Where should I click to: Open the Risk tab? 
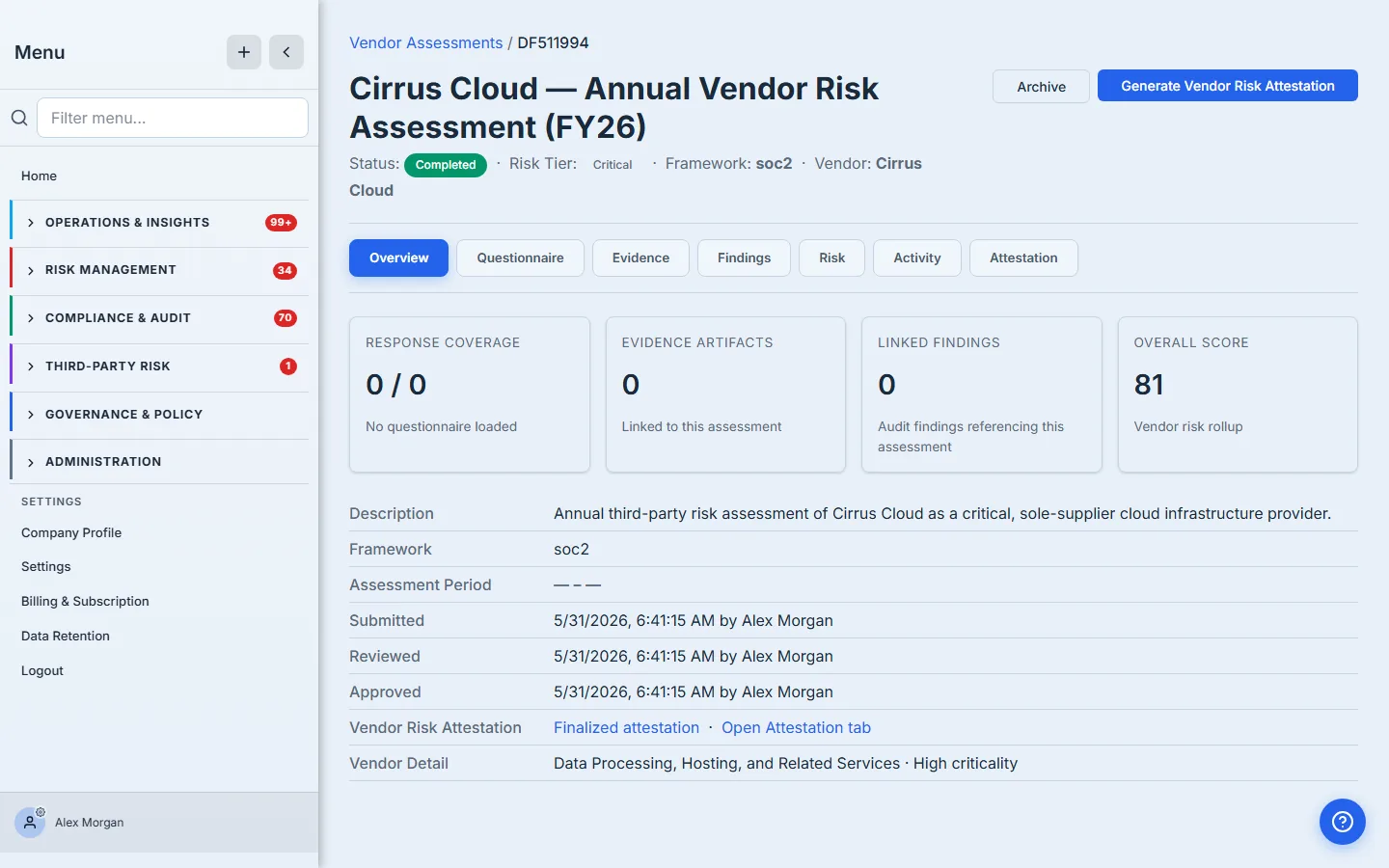coord(831,258)
